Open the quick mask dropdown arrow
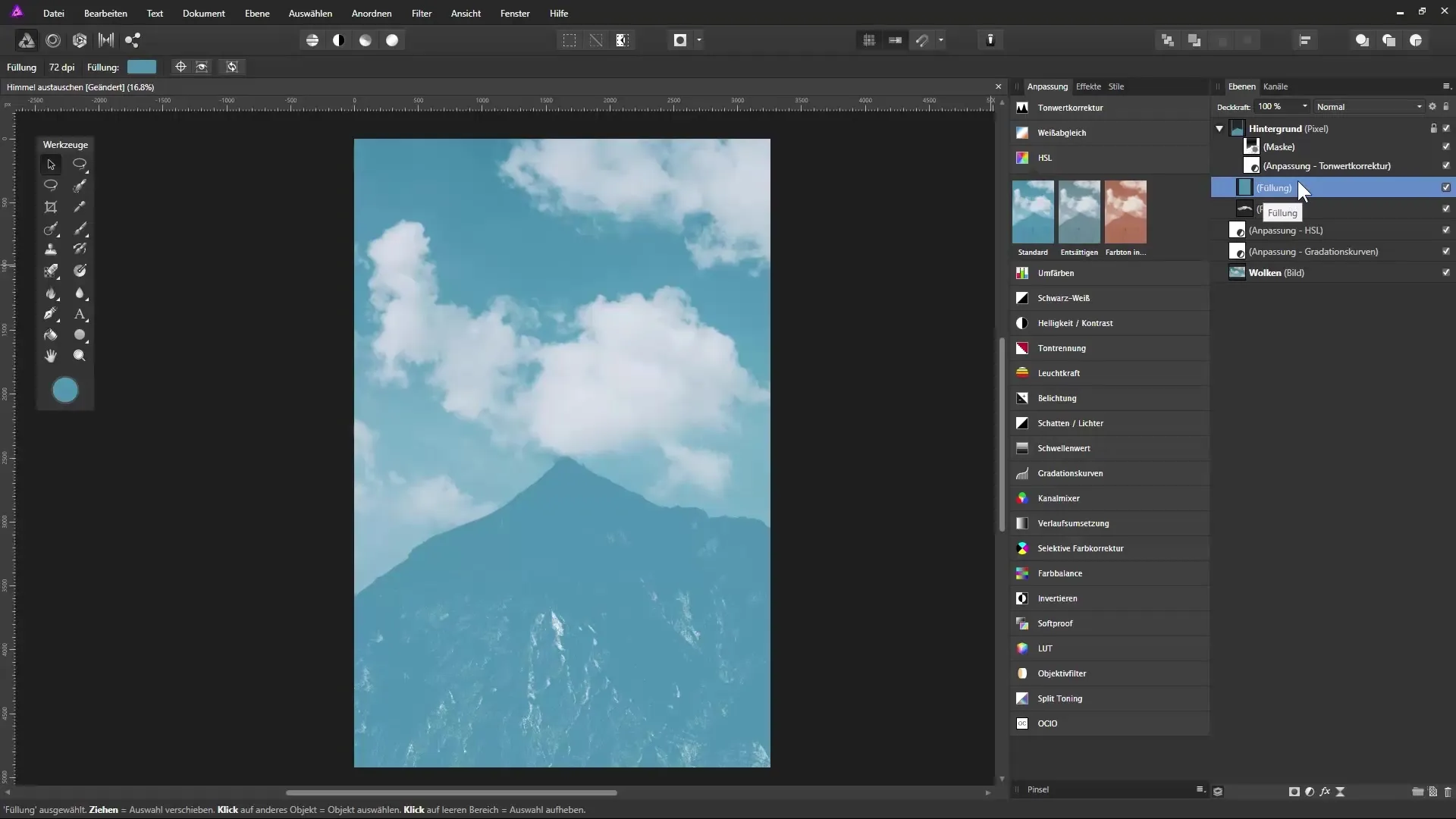The height and width of the screenshot is (819, 1456). (698, 41)
